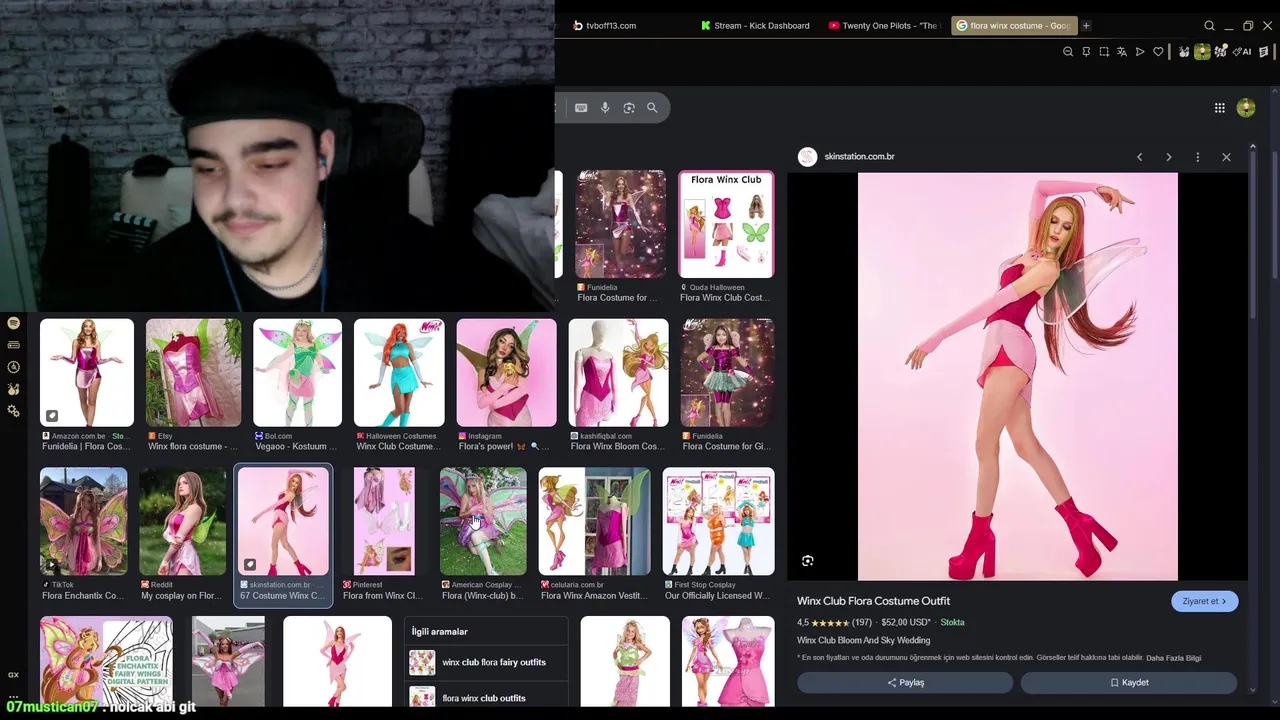Open GX Control at sidebar bottom
Screen dimensions: 1280x720
tap(13, 675)
